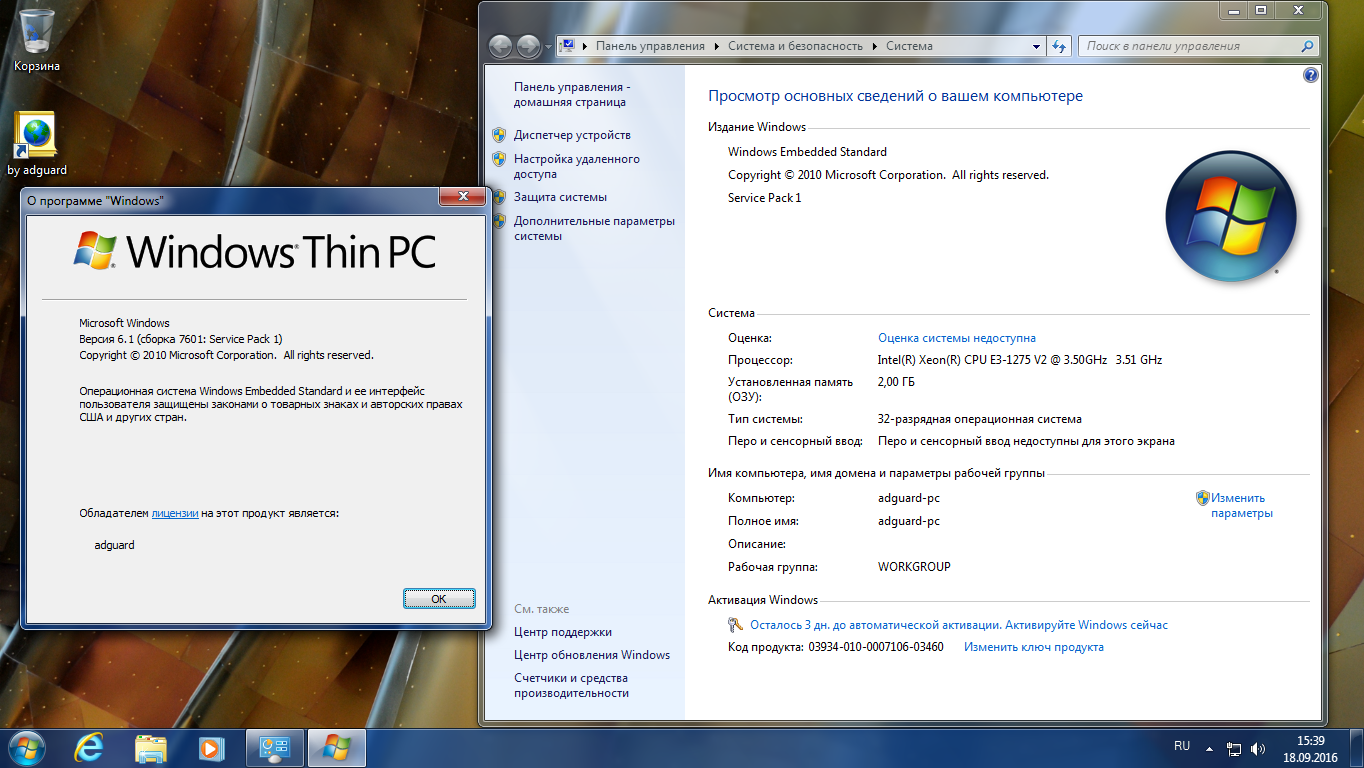Click shield icon beside 'Настройка удаленного доступа'
The image size is (1364, 768).
pos(499,158)
